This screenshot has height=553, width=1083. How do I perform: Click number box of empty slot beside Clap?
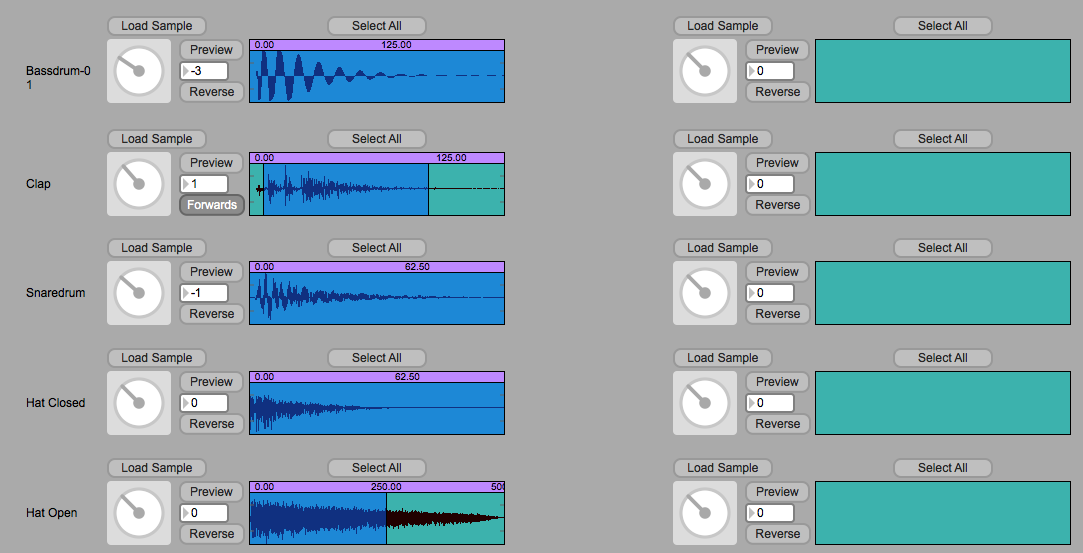click(x=770, y=184)
